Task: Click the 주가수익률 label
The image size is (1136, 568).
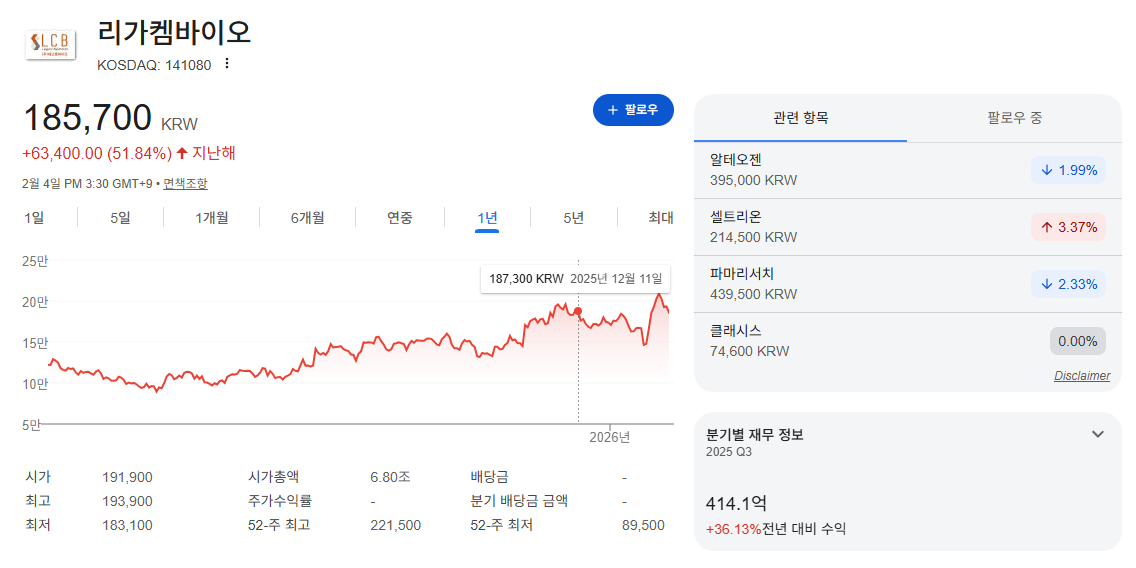Action: (280, 501)
